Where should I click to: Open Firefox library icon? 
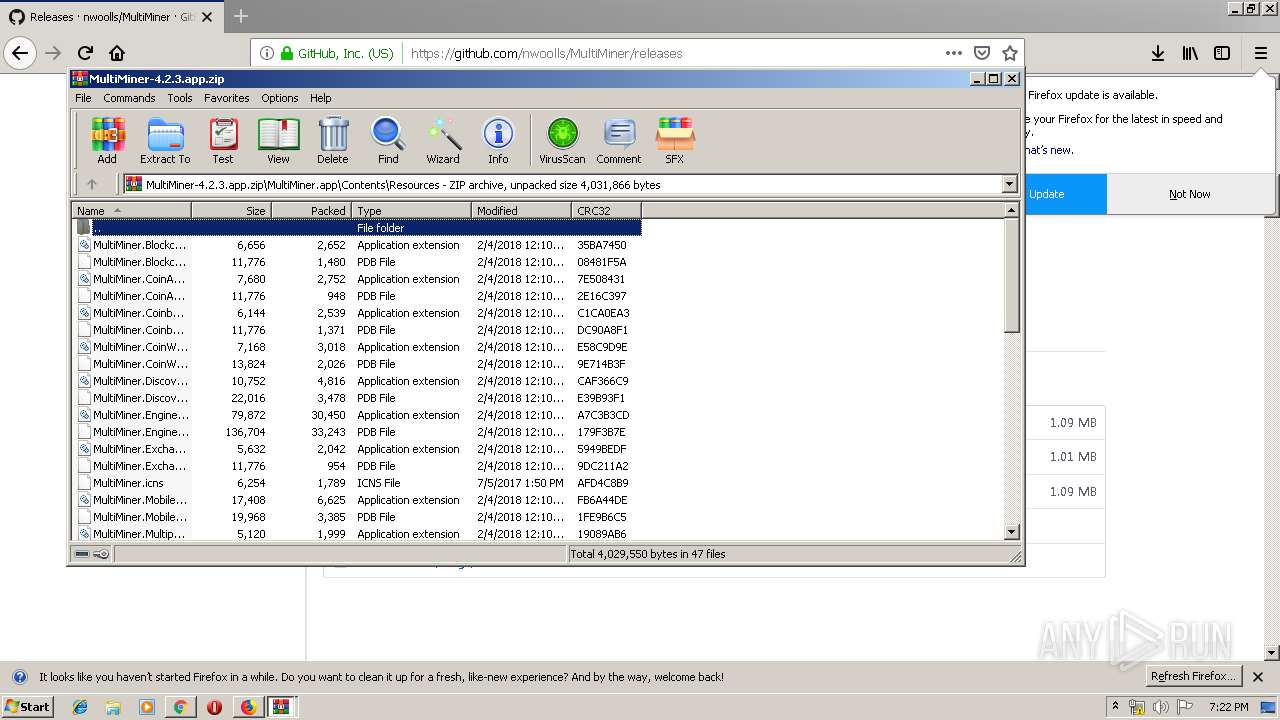click(x=1190, y=53)
